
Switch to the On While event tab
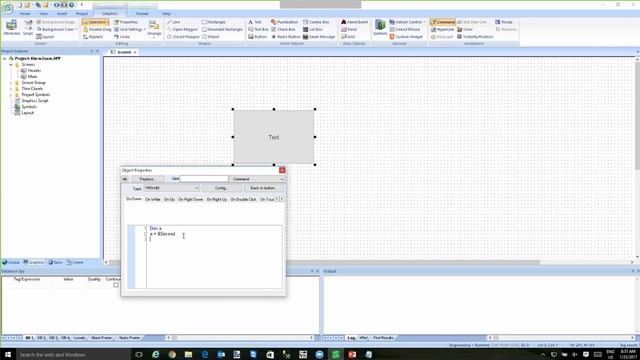tap(153, 199)
